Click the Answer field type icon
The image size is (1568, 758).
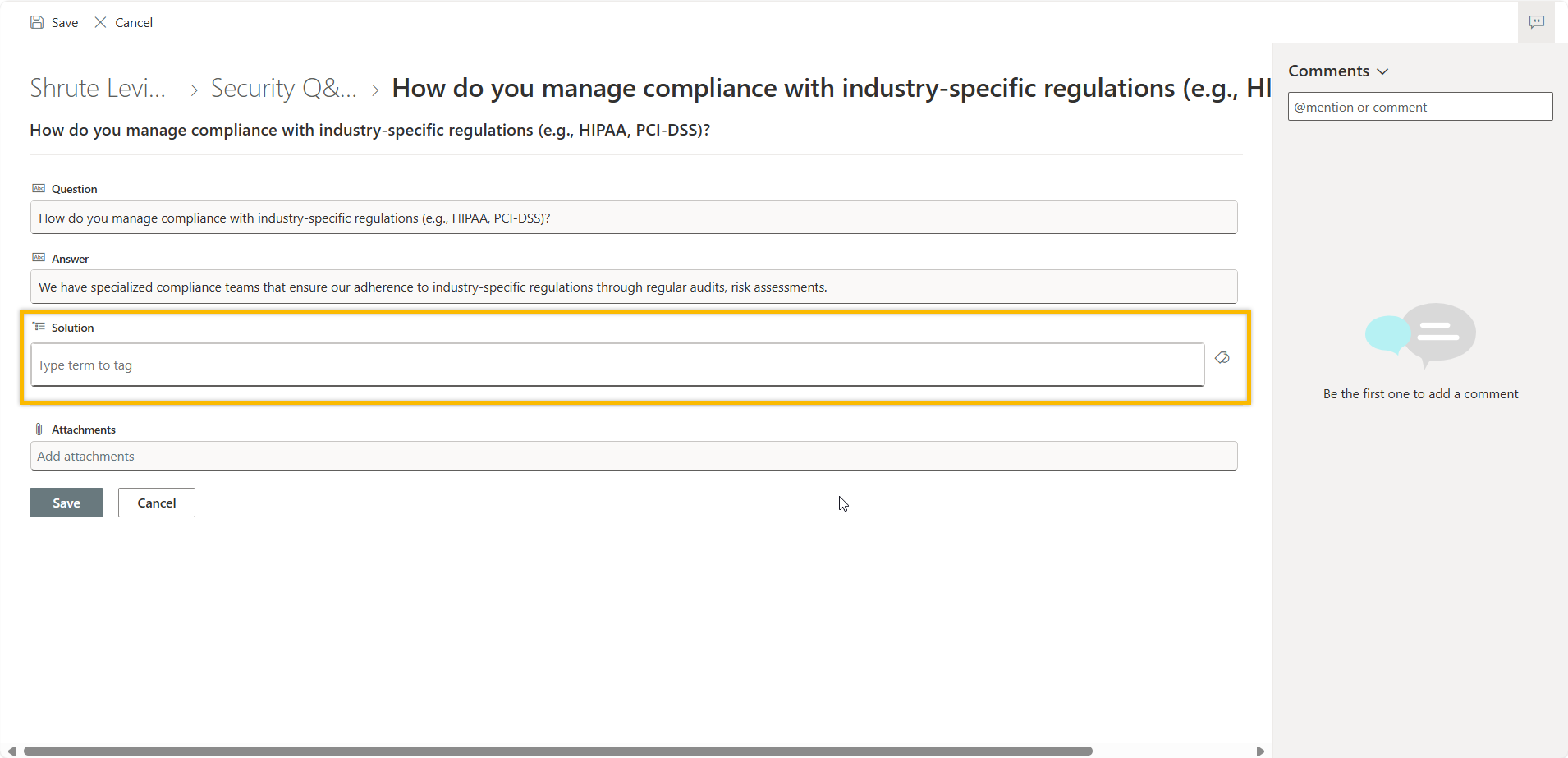pyautogui.click(x=39, y=258)
